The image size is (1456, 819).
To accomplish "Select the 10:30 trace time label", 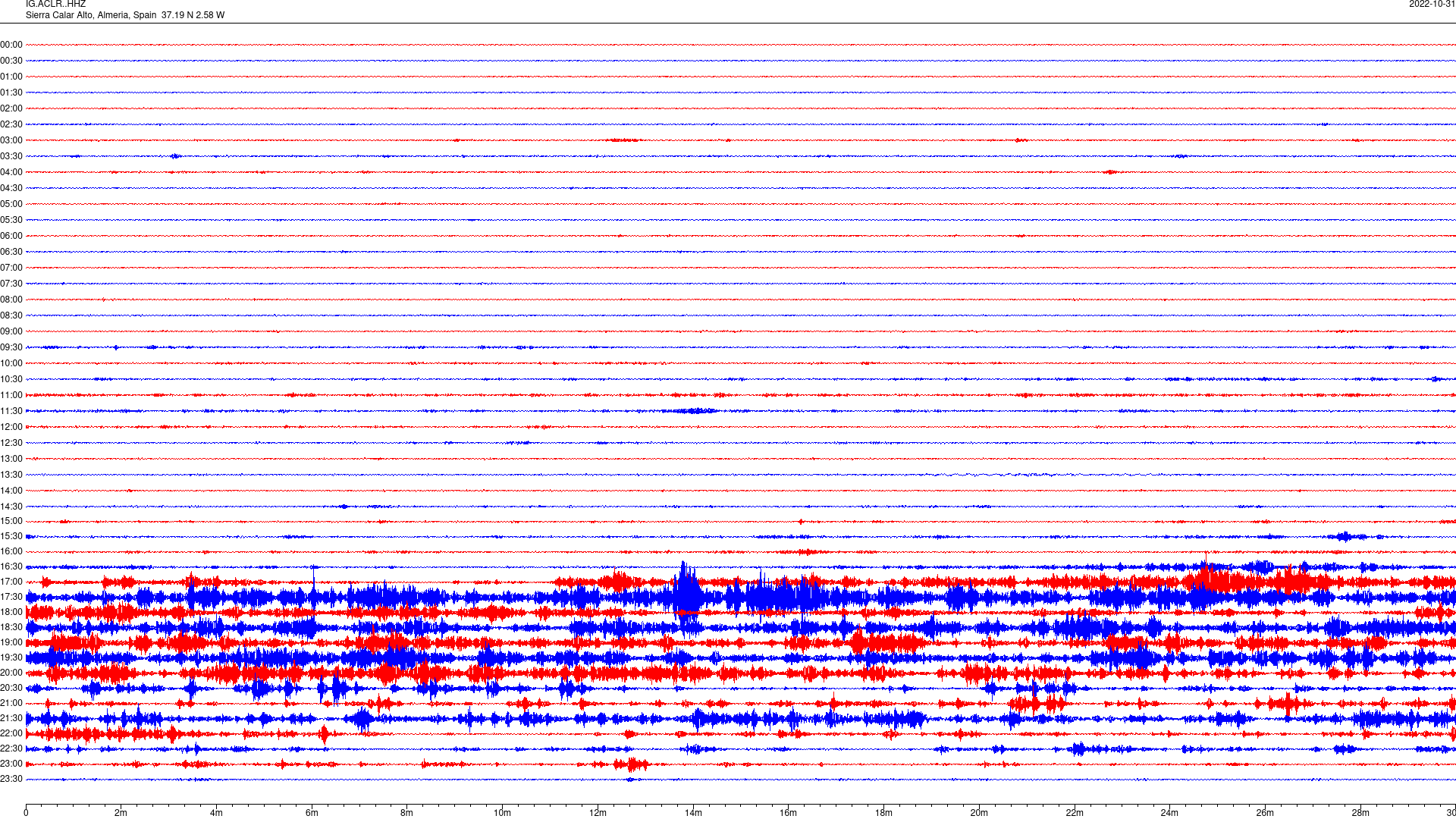I will click(11, 379).
